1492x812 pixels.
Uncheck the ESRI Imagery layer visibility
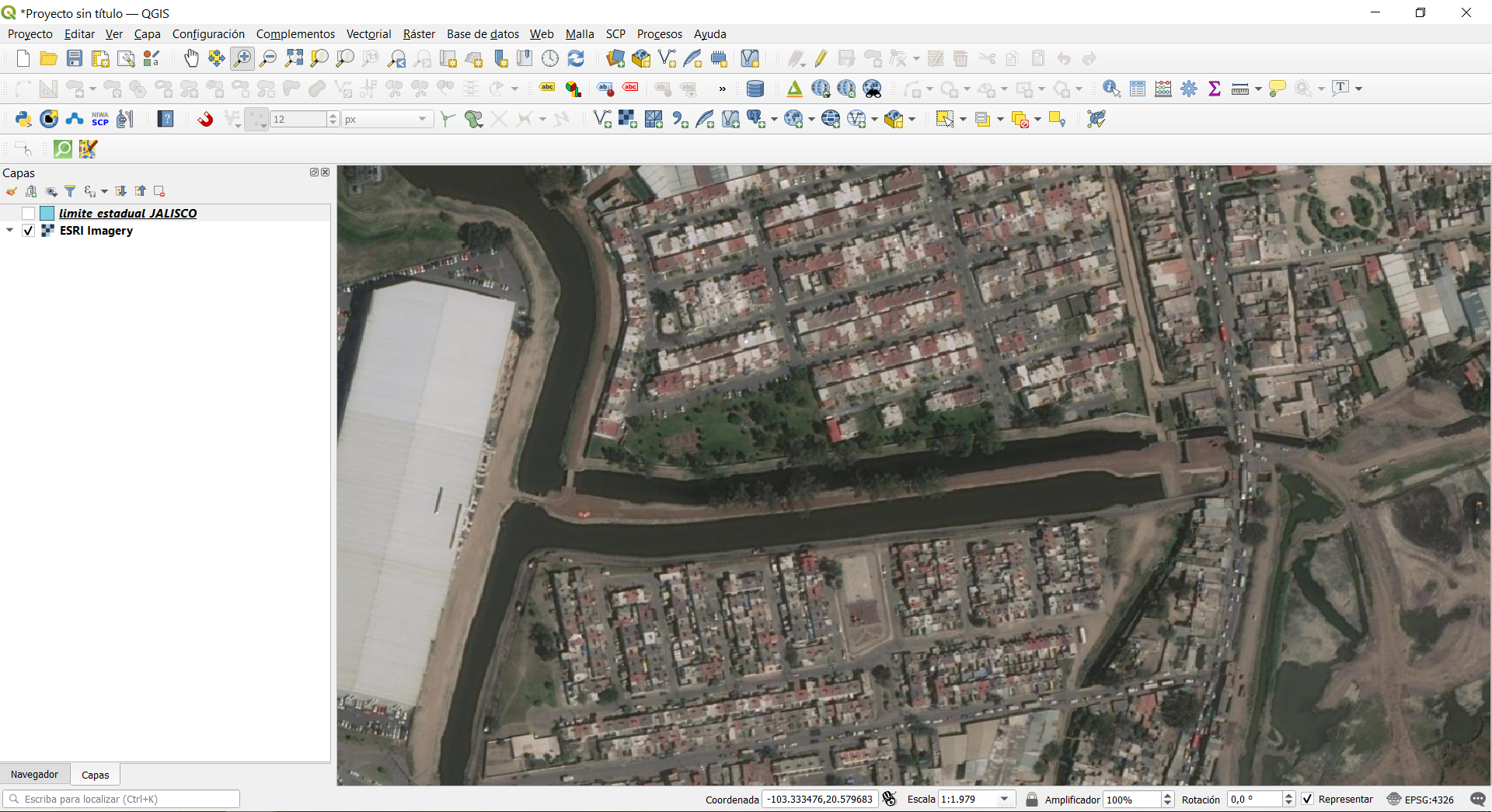point(29,231)
